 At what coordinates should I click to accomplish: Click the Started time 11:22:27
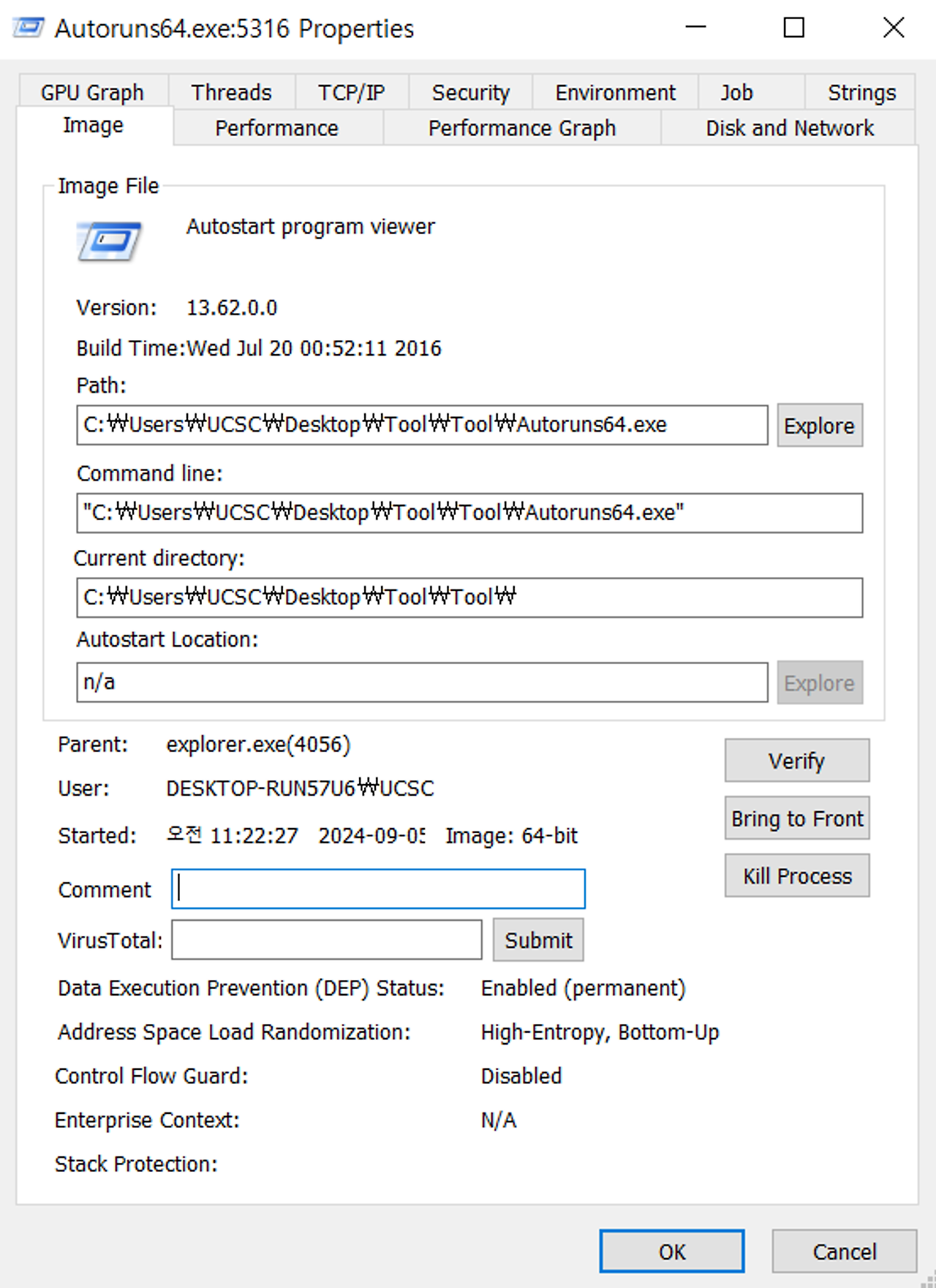pos(254,835)
